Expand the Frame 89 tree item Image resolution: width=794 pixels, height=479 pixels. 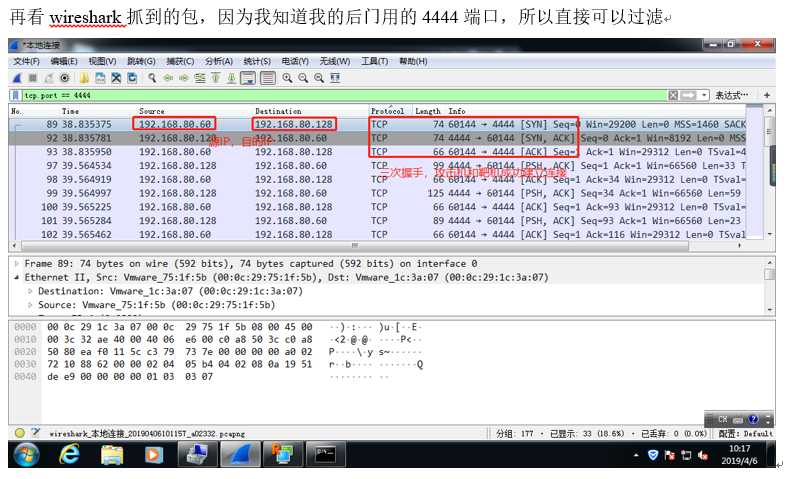pyautogui.click(x=17, y=263)
